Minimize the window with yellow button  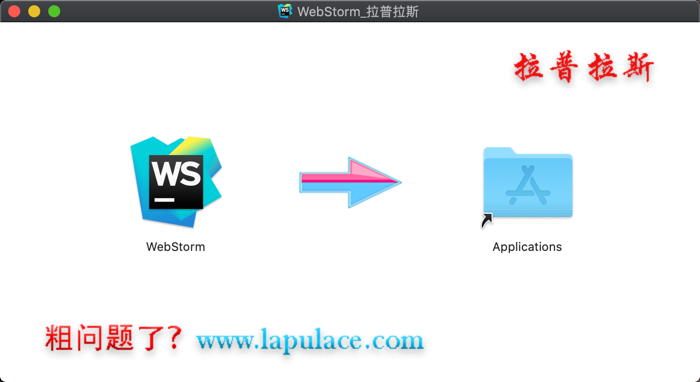coord(34,11)
